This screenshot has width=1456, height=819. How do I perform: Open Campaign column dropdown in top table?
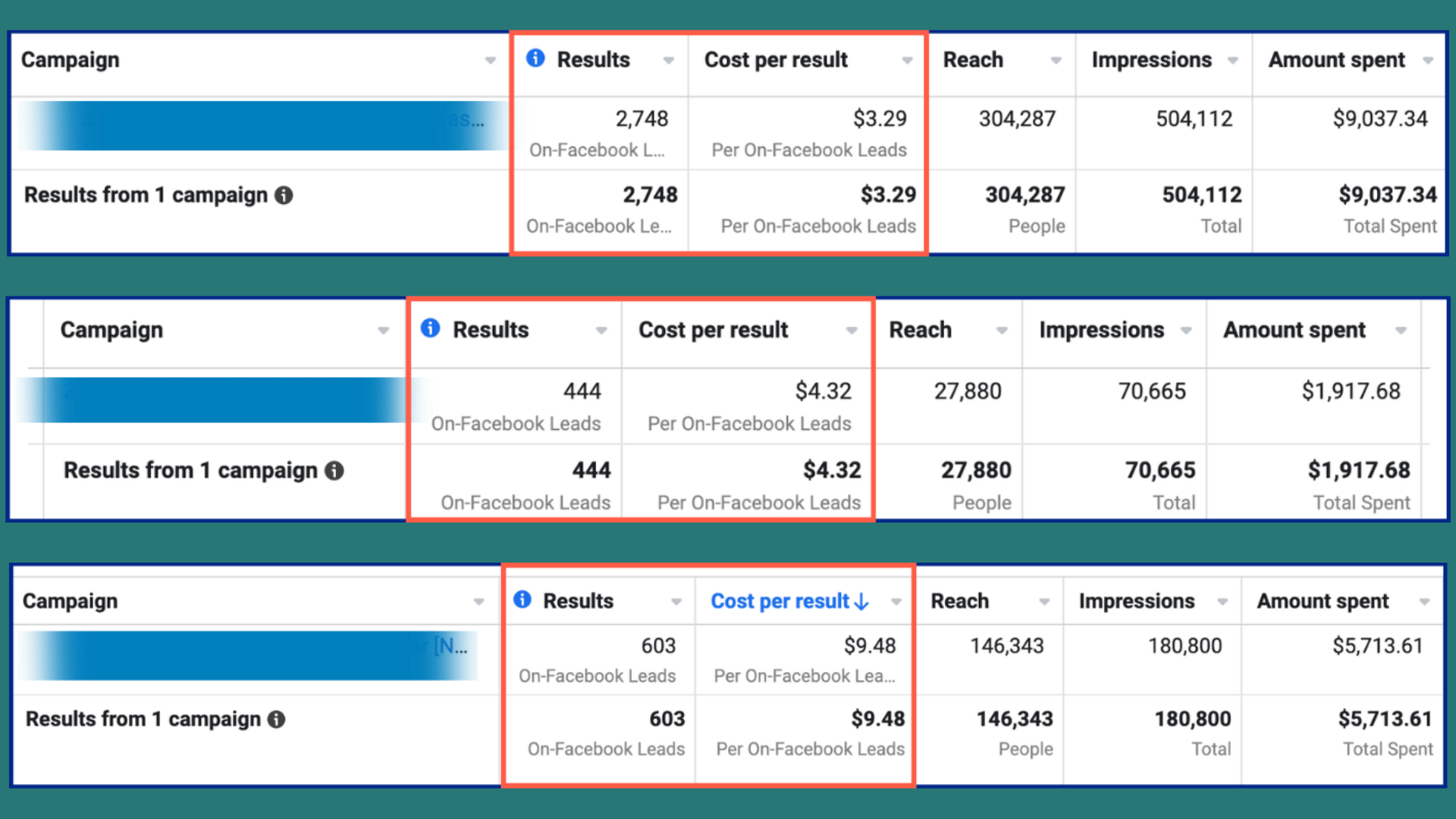[x=491, y=61]
